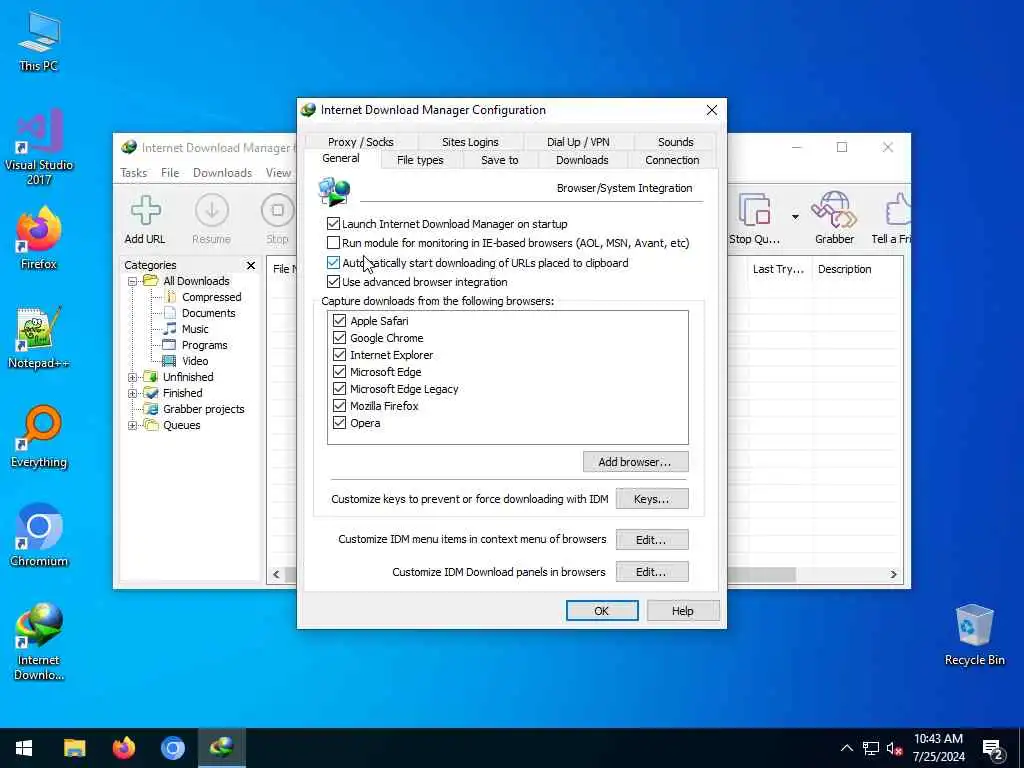Switch to the Sounds tab
1024x768 pixels.
[675, 142]
